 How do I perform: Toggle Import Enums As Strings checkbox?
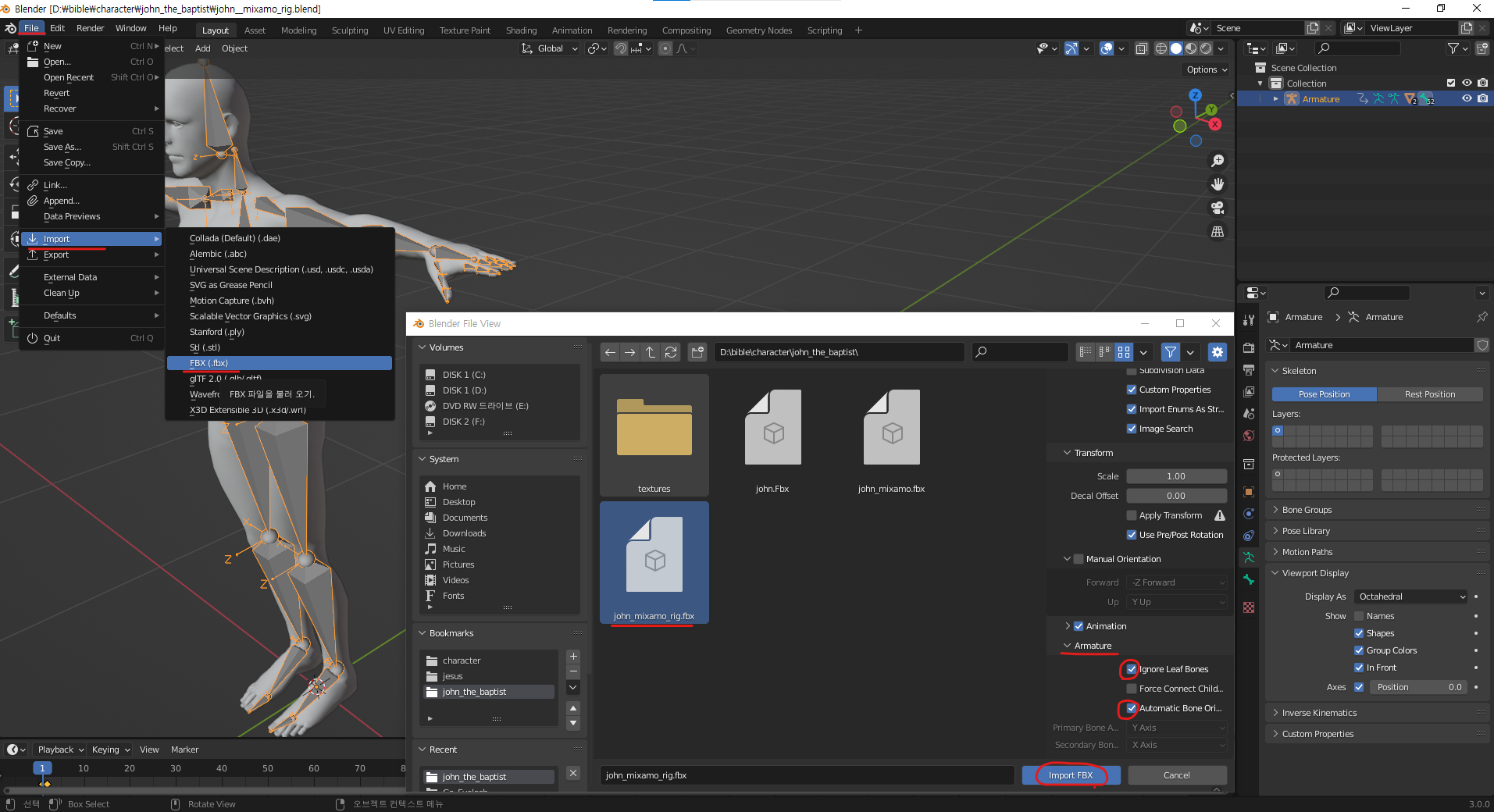(1132, 409)
